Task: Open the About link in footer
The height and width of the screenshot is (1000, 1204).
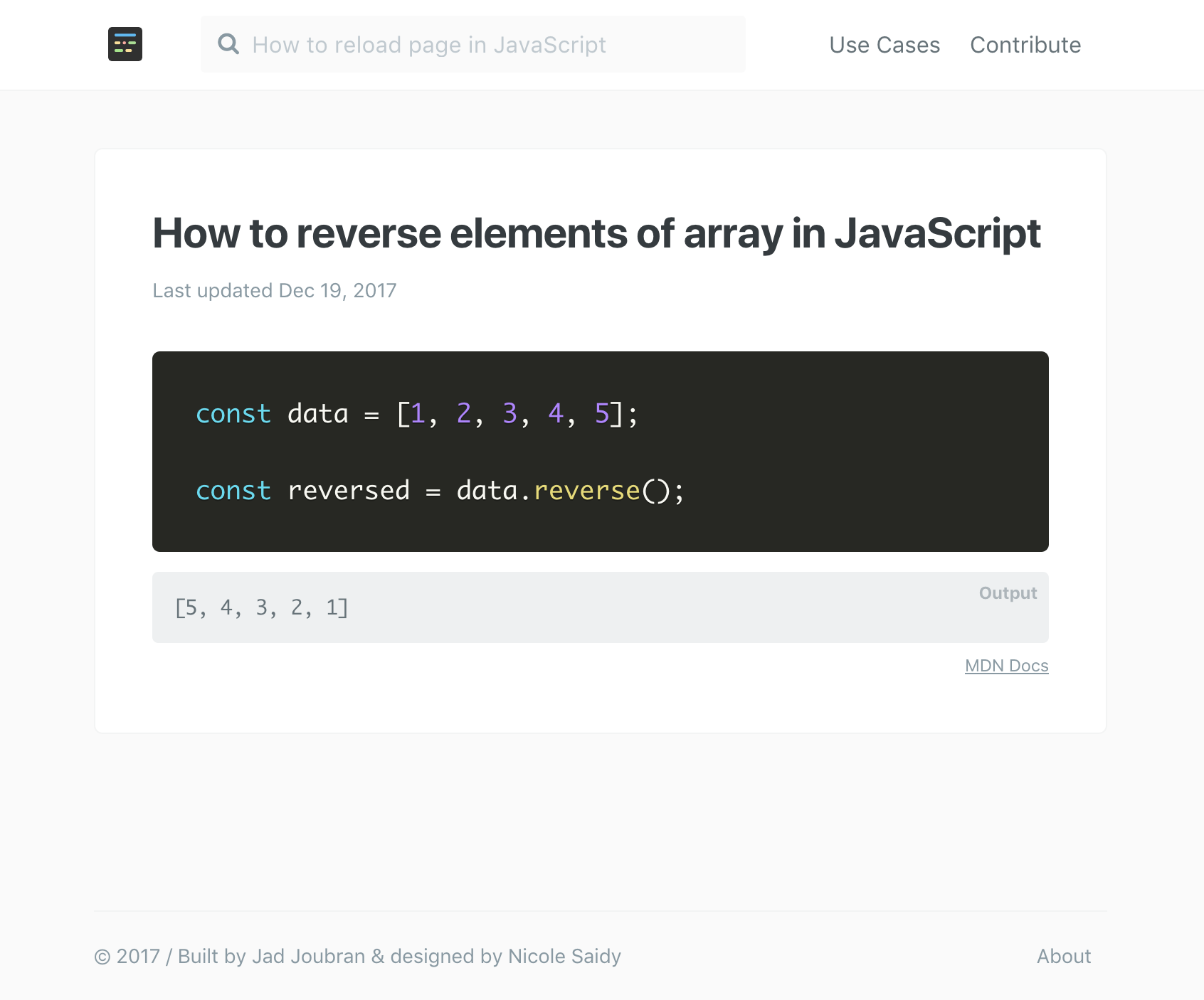Action: pos(1064,956)
